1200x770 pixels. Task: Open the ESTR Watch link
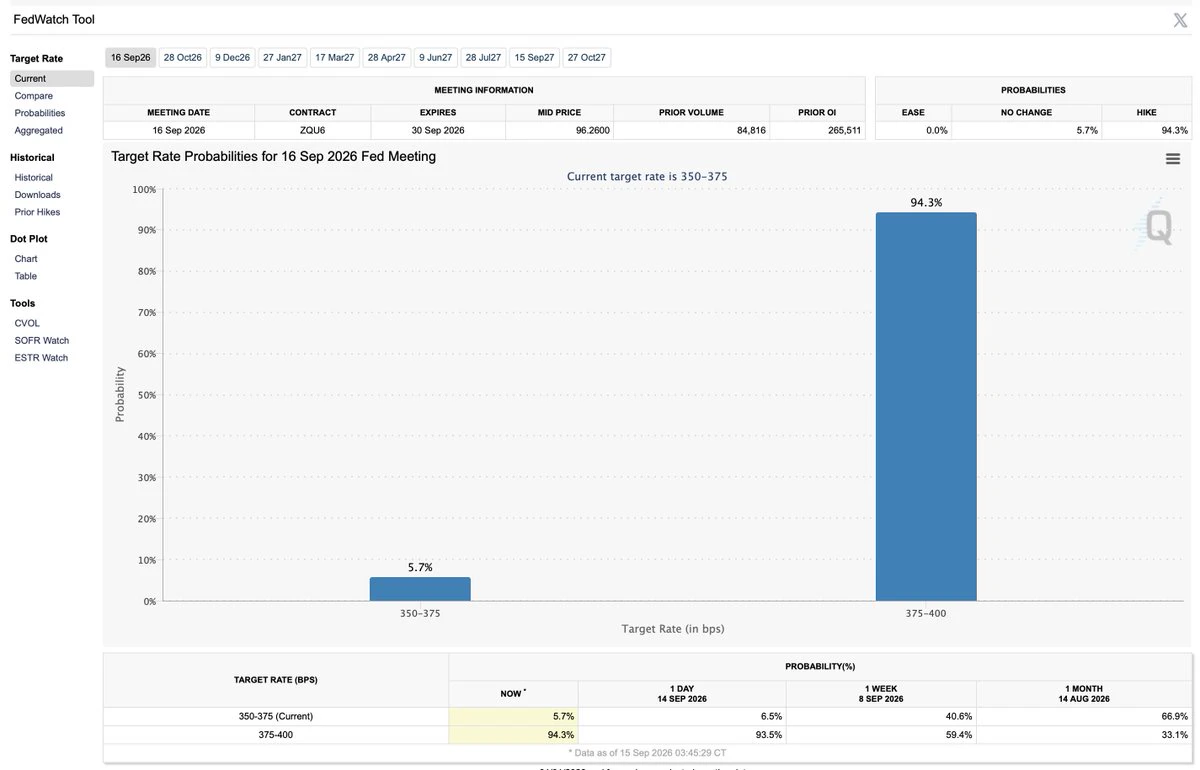coord(42,357)
